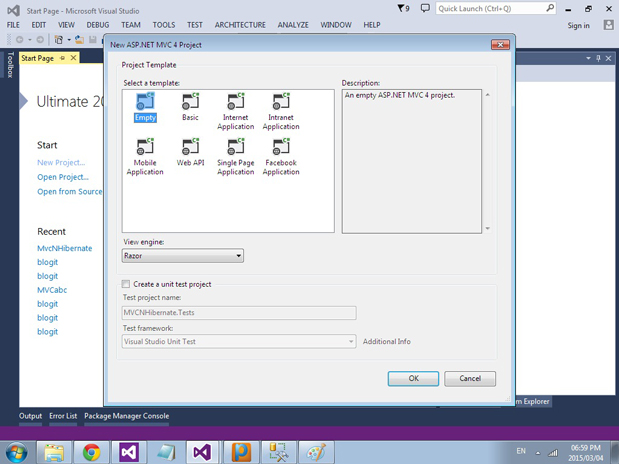Select the Basic template icon
This screenshot has height=464, width=619.
[190, 101]
